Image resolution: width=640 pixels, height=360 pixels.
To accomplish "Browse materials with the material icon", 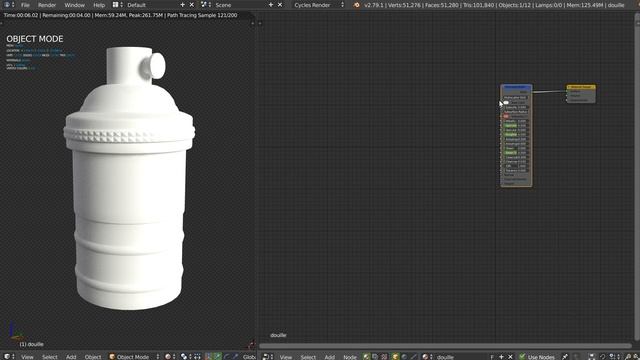I will [427, 357].
